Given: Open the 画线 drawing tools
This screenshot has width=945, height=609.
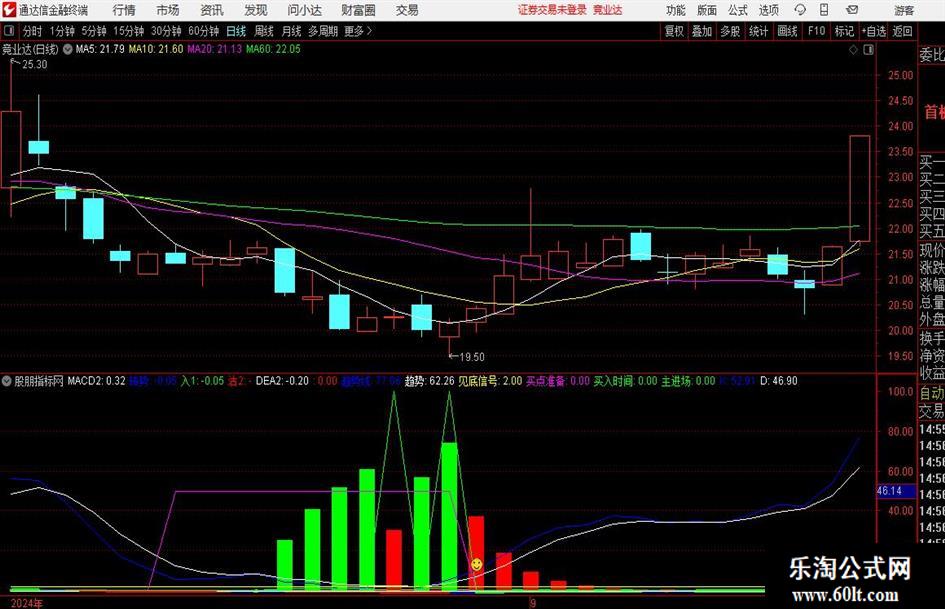Looking at the screenshot, I should (x=787, y=31).
